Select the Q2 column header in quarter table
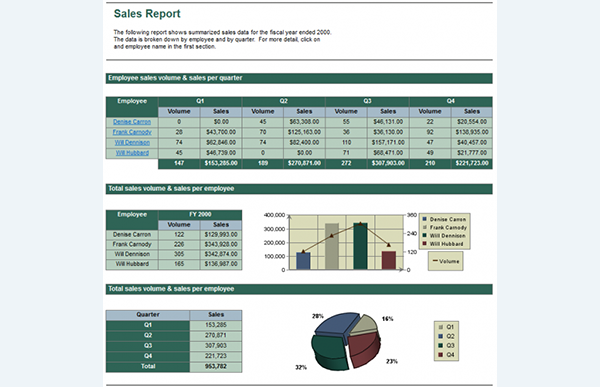Viewport: 600px width, 387px height. tap(284, 101)
